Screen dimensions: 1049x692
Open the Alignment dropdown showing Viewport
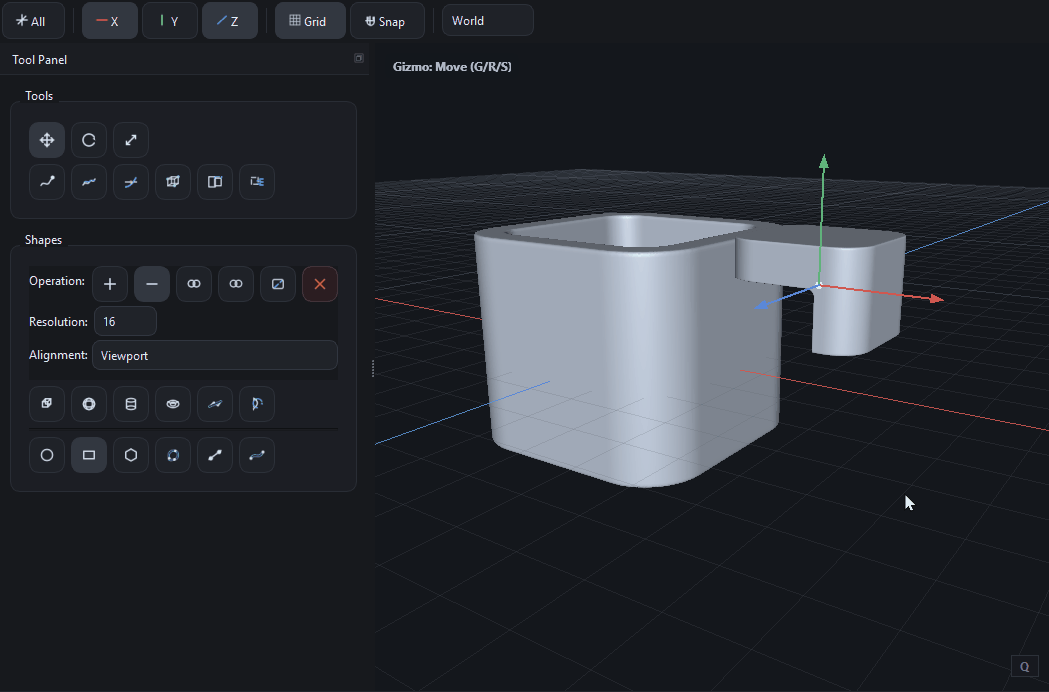coord(214,355)
